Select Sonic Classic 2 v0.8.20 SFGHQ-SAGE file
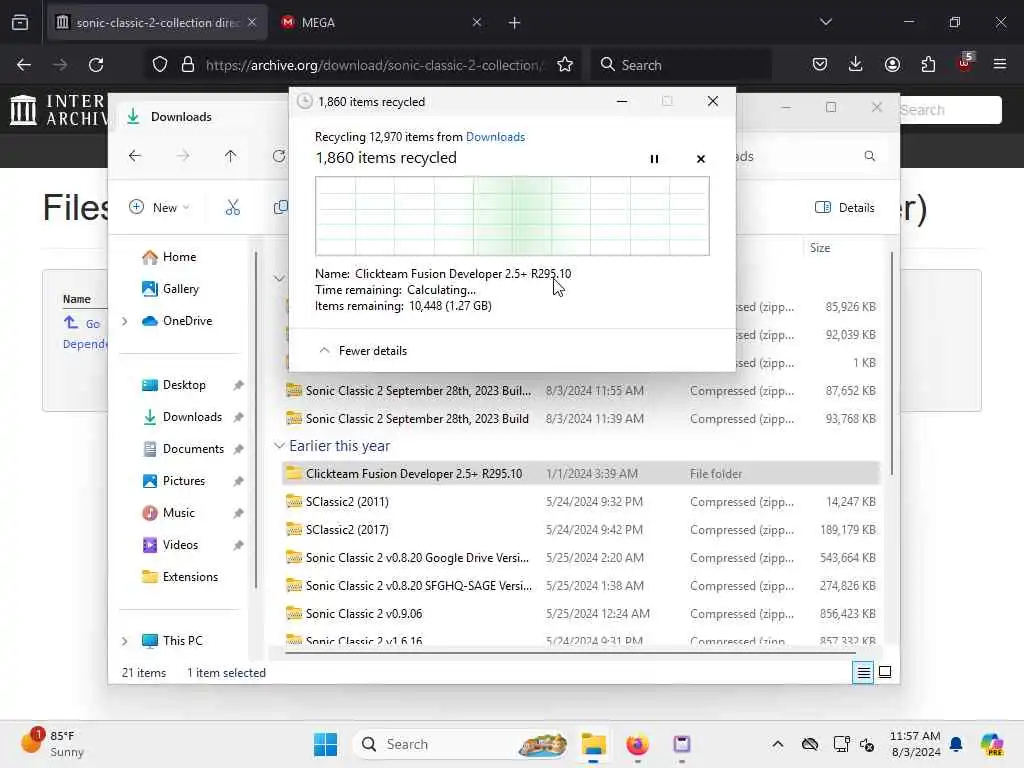Viewport: 1024px width, 768px height. [581, 586]
